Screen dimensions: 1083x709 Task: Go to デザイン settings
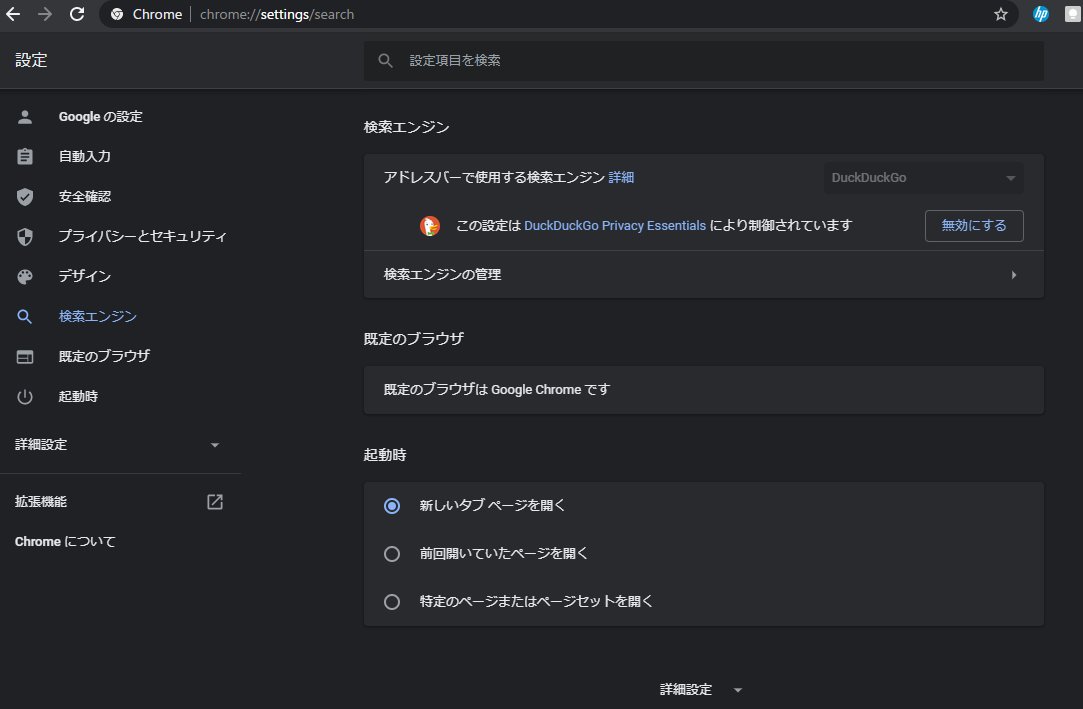click(85, 276)
